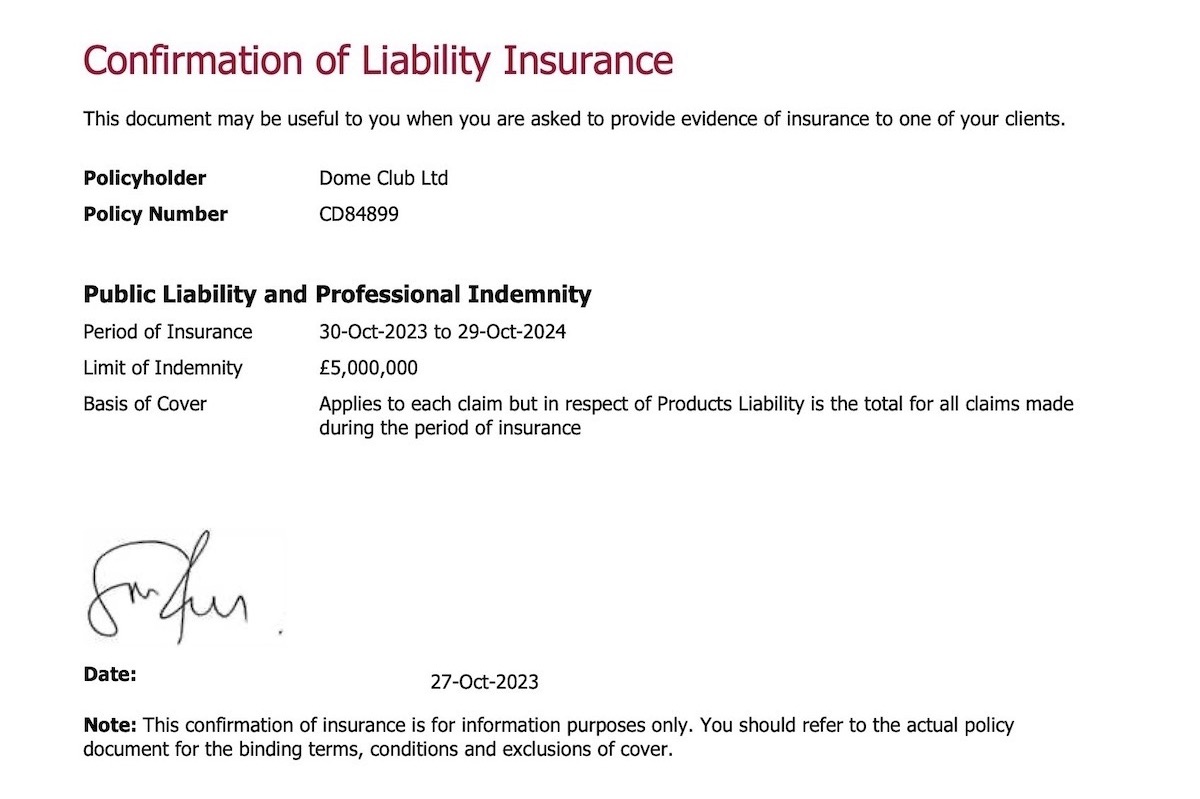Select the policy number CD84899

click(358, 214)
